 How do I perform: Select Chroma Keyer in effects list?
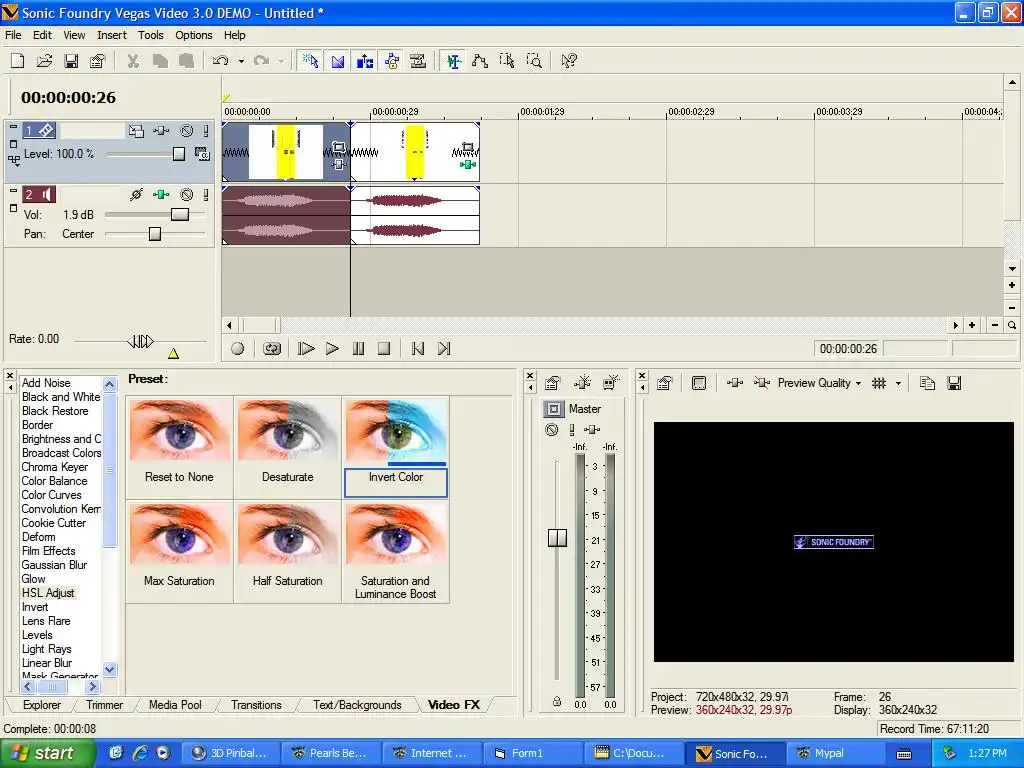pyautogui.click(x=55, y=467)
